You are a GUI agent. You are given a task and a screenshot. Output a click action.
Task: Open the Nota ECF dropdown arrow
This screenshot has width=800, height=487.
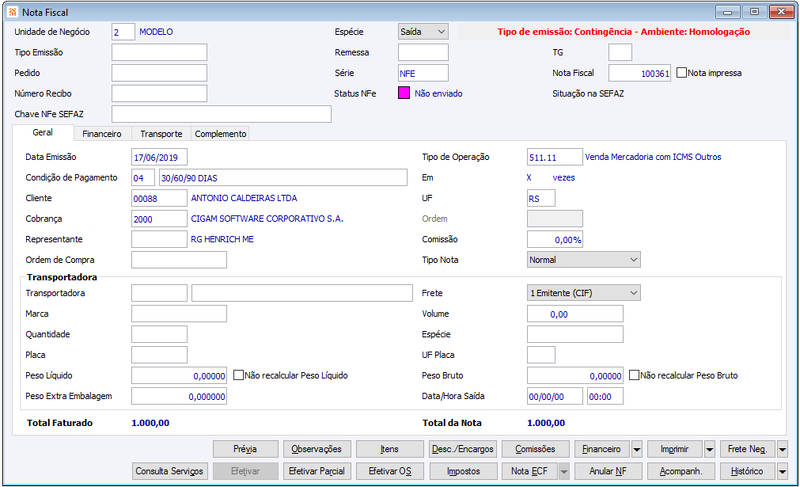click(x=564, y=471)
